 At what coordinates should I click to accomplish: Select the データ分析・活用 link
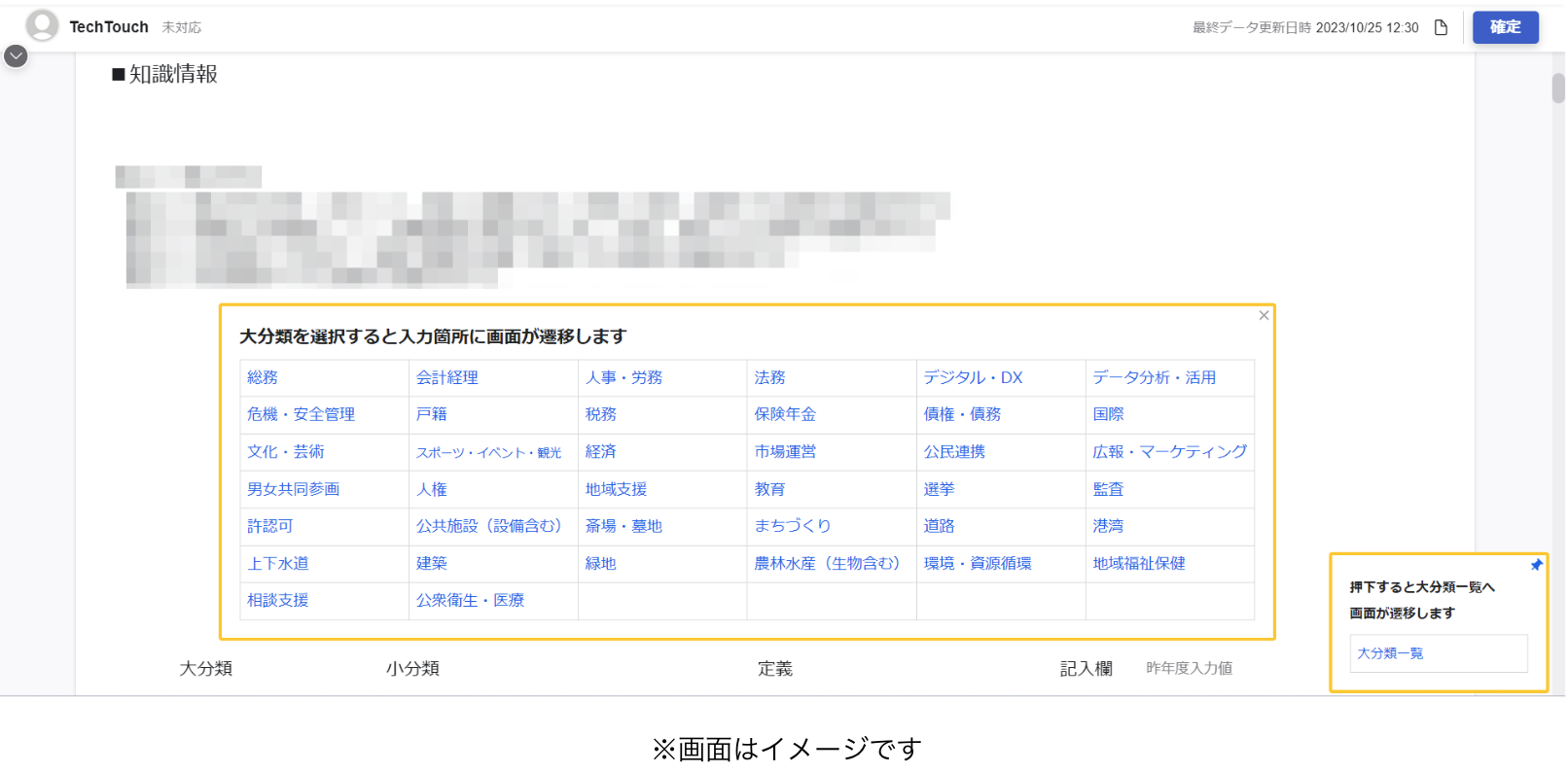1154,377
